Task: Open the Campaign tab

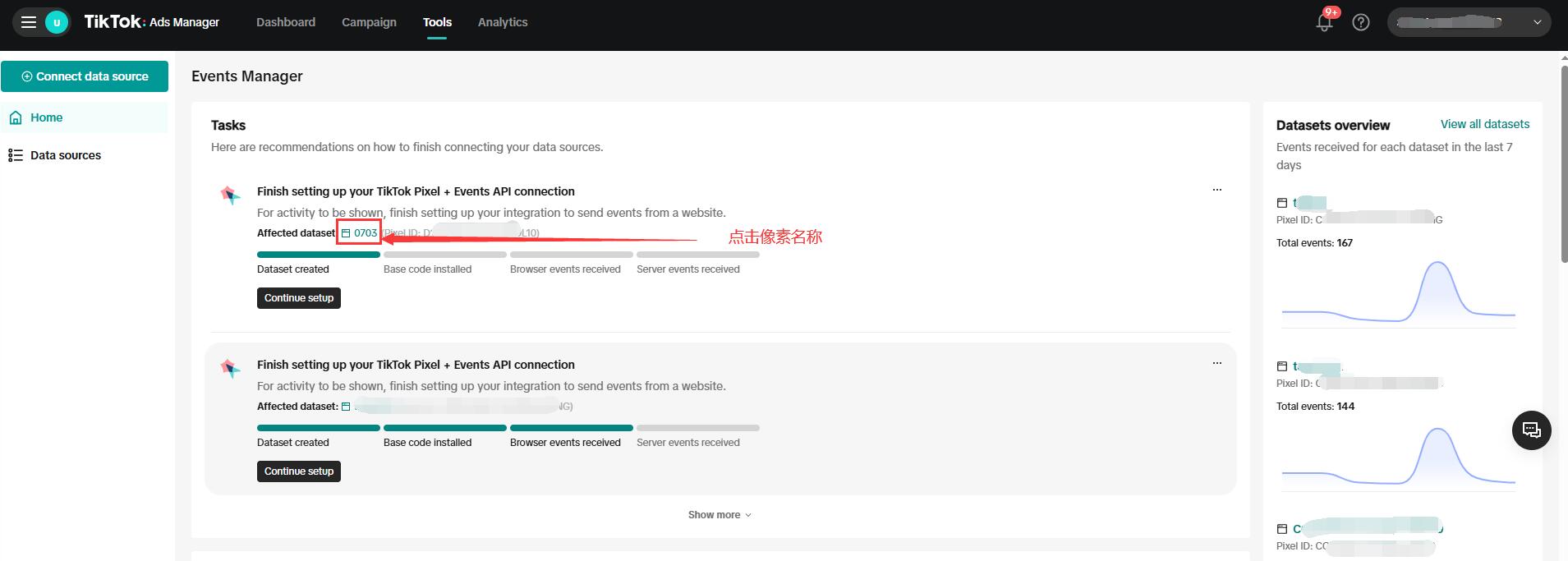Action: (369, 22)
